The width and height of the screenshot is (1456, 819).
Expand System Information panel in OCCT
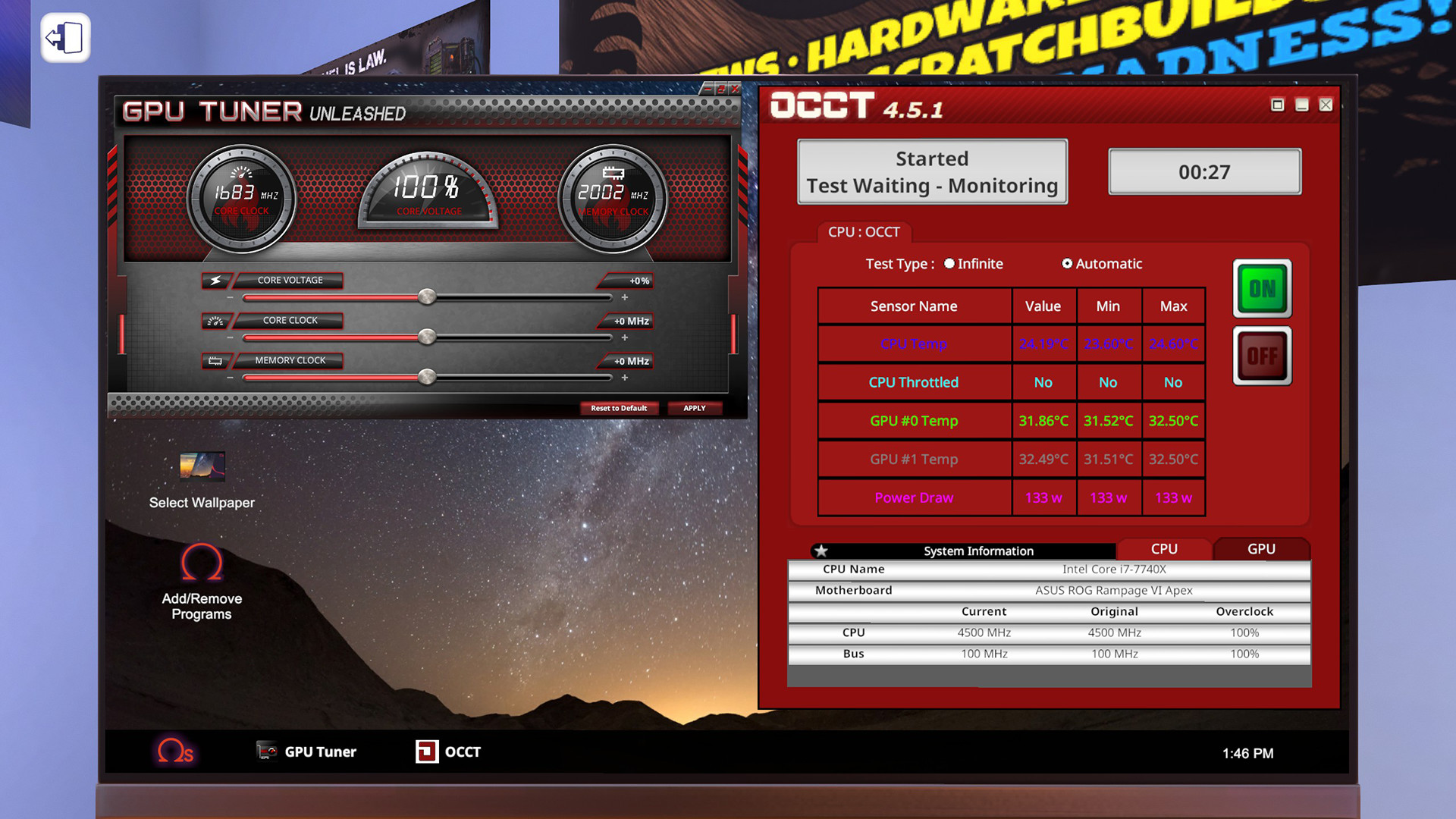click(820, 549)
